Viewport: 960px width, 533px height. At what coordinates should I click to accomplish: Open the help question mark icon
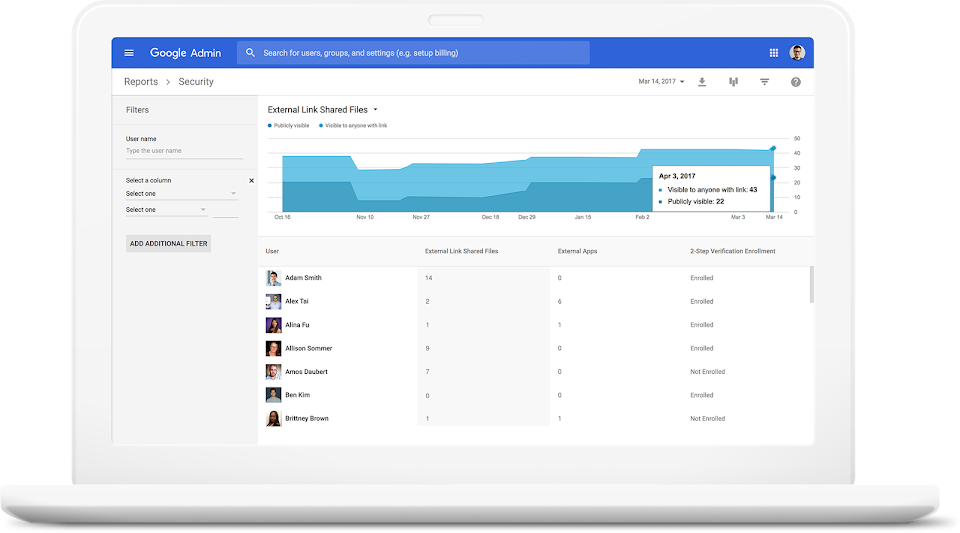(796, 82)
